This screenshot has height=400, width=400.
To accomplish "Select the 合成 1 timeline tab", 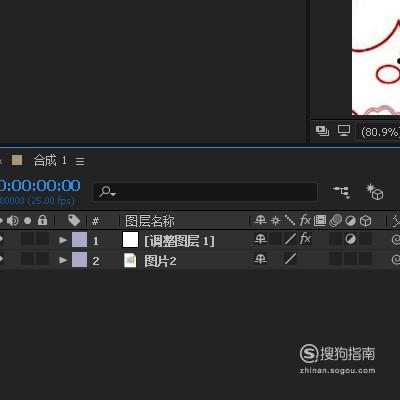I will click(50, 161).
